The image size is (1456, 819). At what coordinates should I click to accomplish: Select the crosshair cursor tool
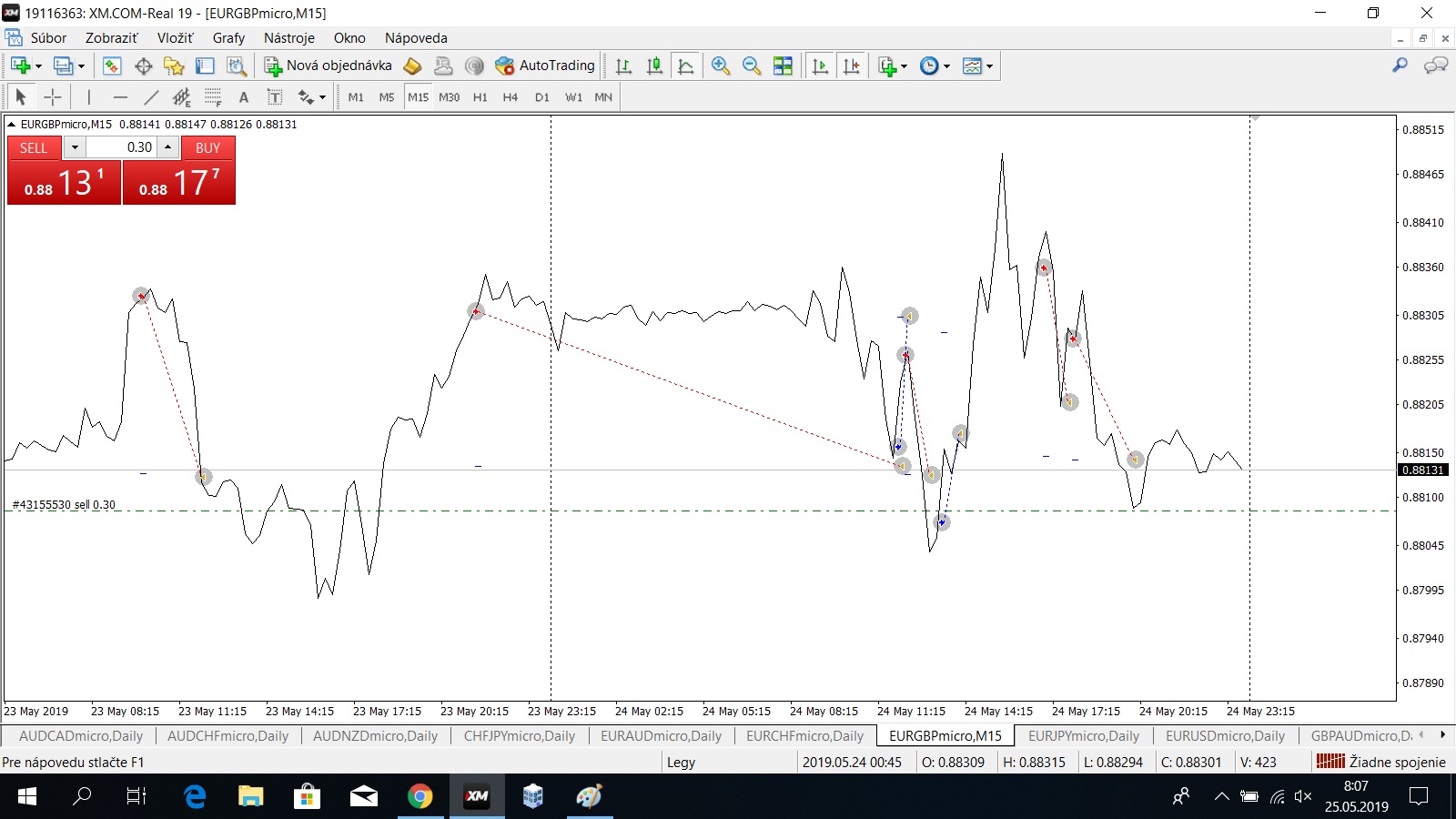53,97
